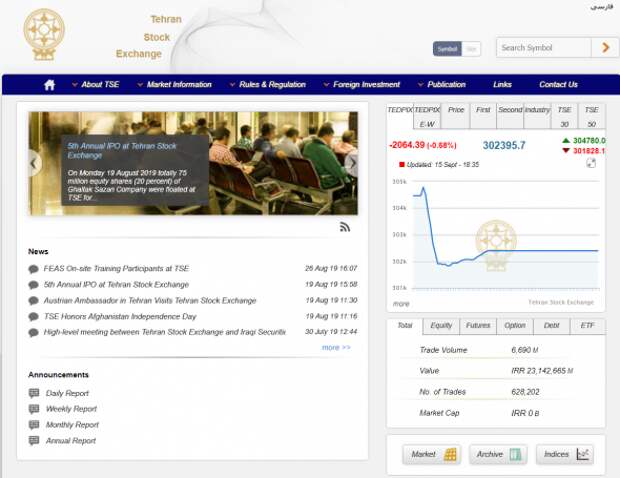This screenshot has height=478, width=620.
Task: Open the Tehran Stock Exchange logo emblem
Action: tap(44, 35)
